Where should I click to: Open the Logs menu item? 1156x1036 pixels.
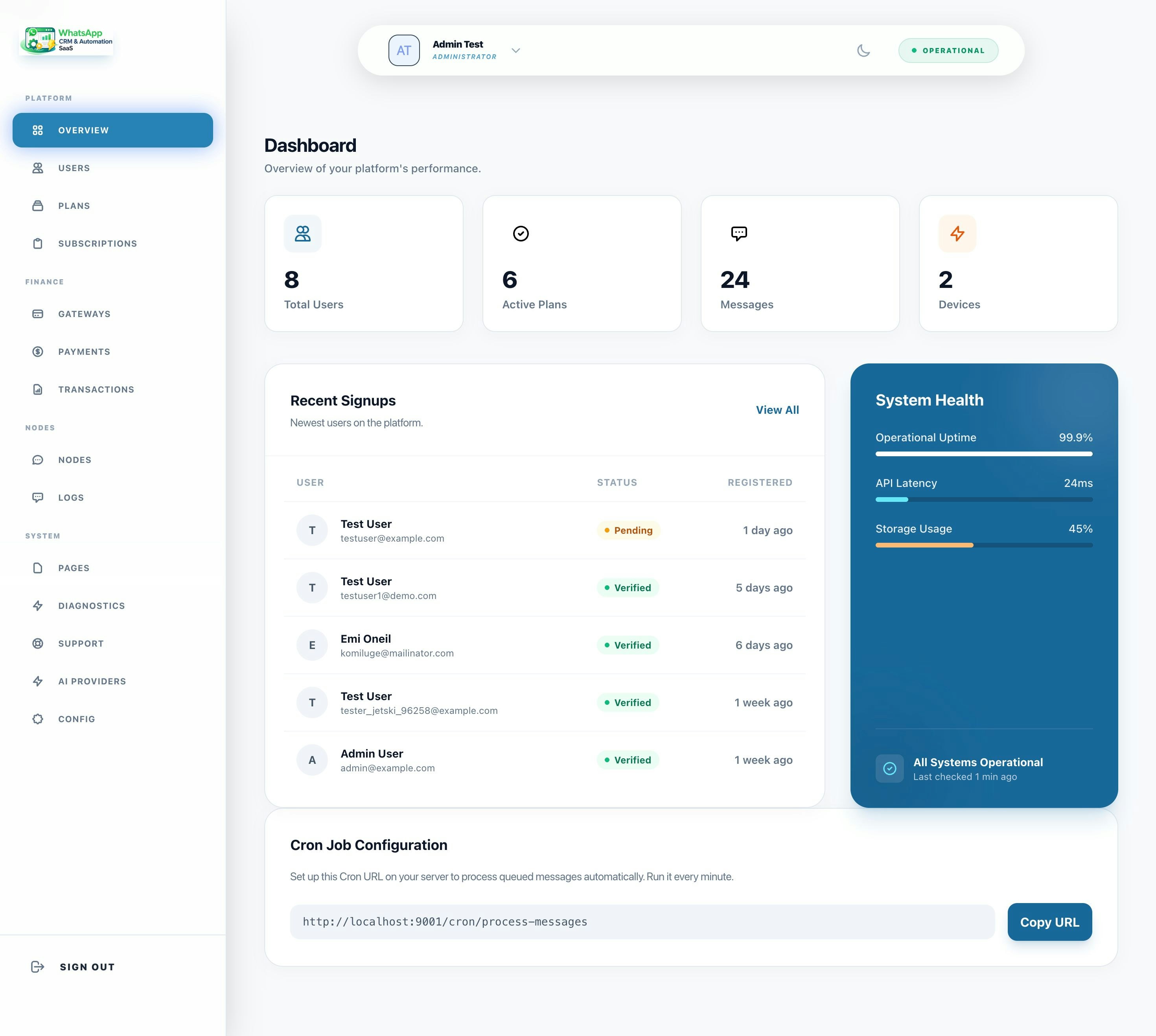pyautogui.click(x=113, y=498)
